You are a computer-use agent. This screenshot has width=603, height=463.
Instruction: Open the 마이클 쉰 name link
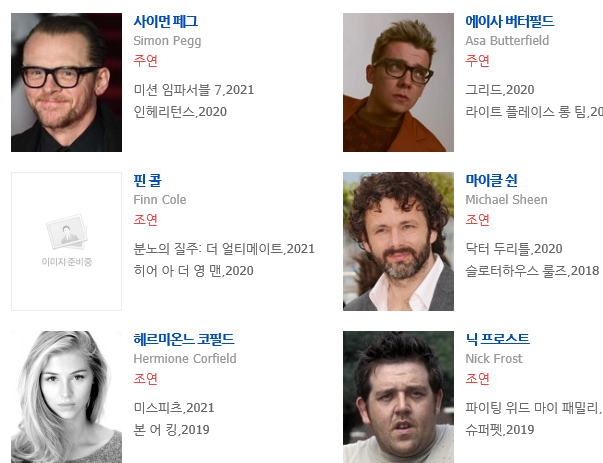point(491,180)
